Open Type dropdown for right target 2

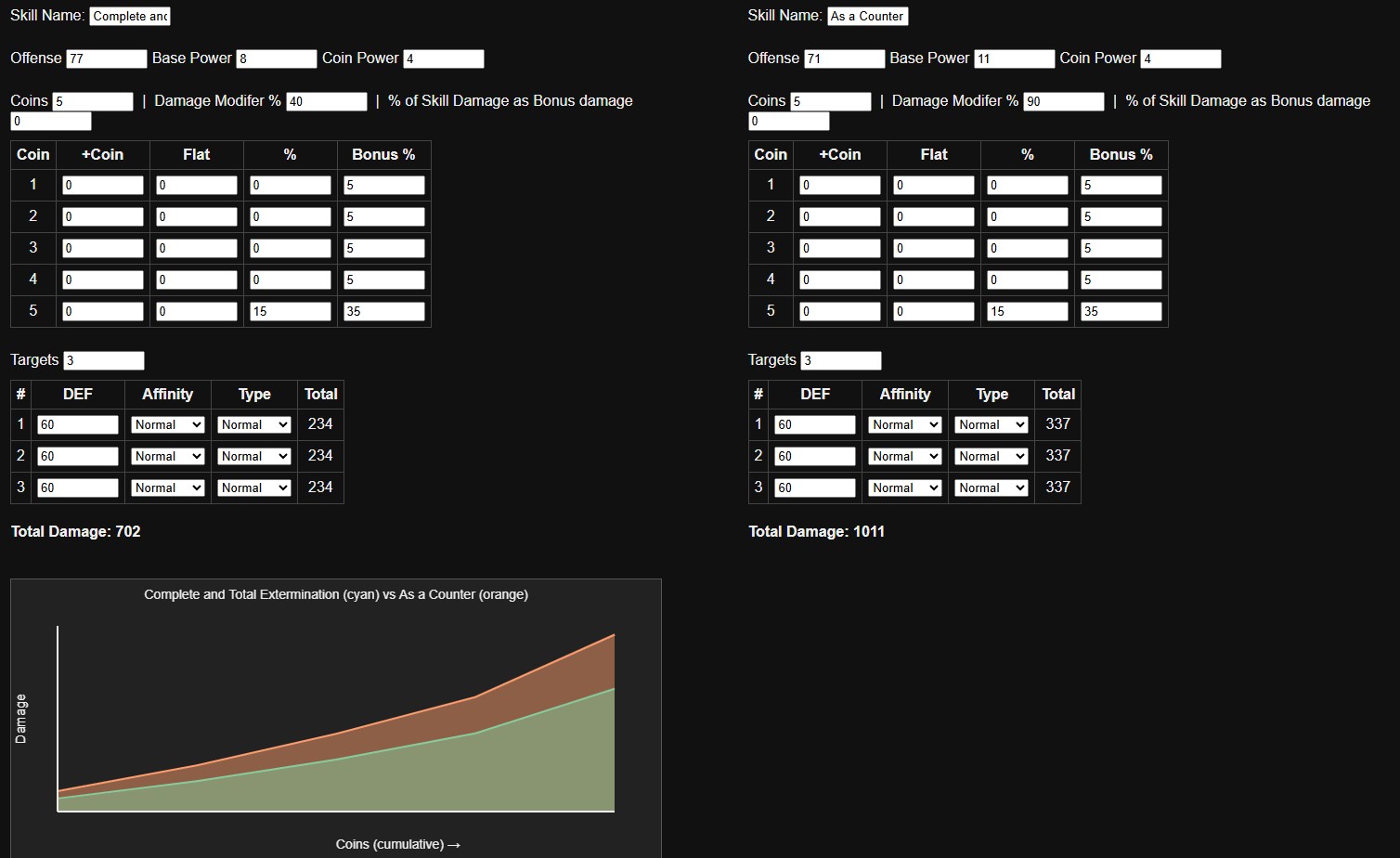click(x=992, y=456)
